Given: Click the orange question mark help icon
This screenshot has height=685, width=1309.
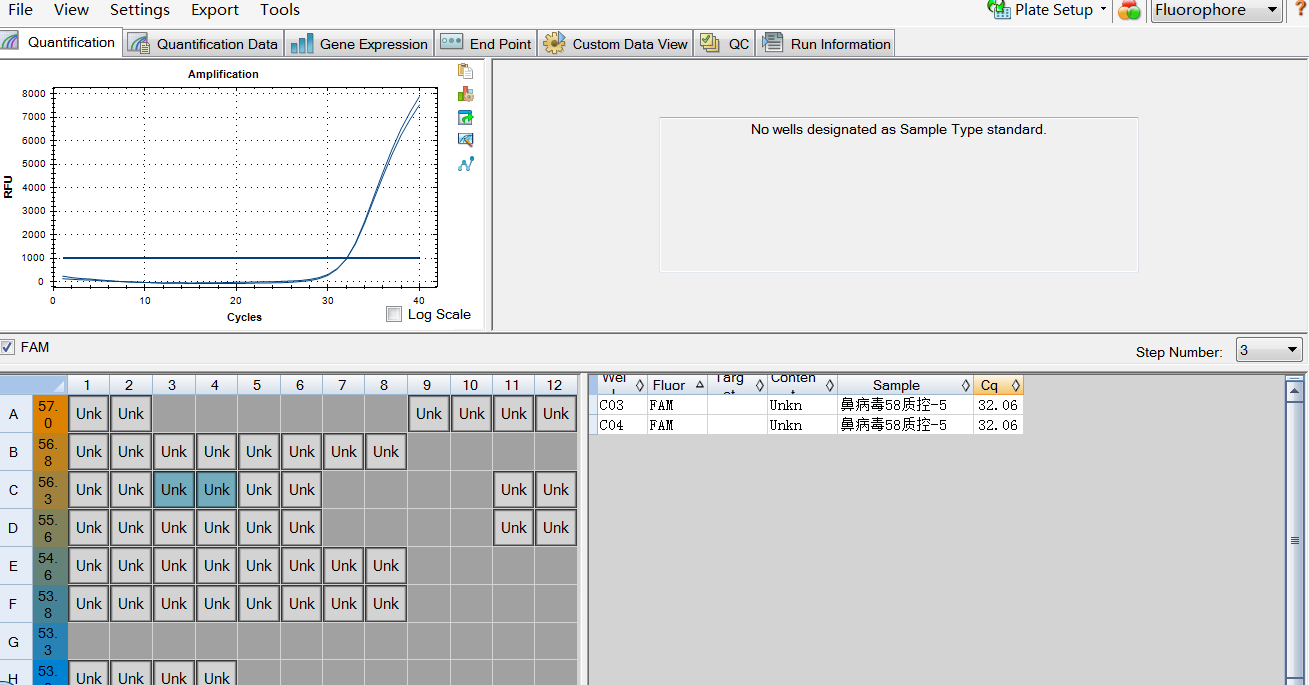Looking at the screenshot, I should pos(1301,9).
